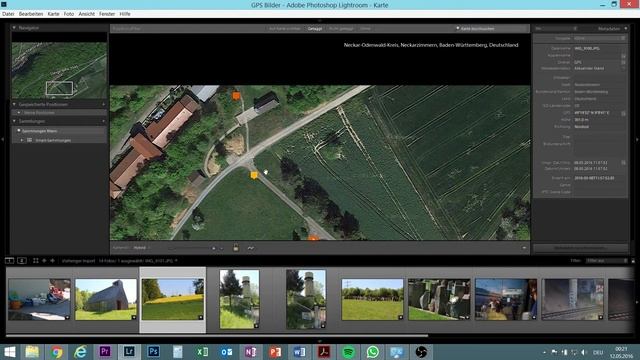
Task: Collapse the Navigator panel triangle
Action: (14, 28)
